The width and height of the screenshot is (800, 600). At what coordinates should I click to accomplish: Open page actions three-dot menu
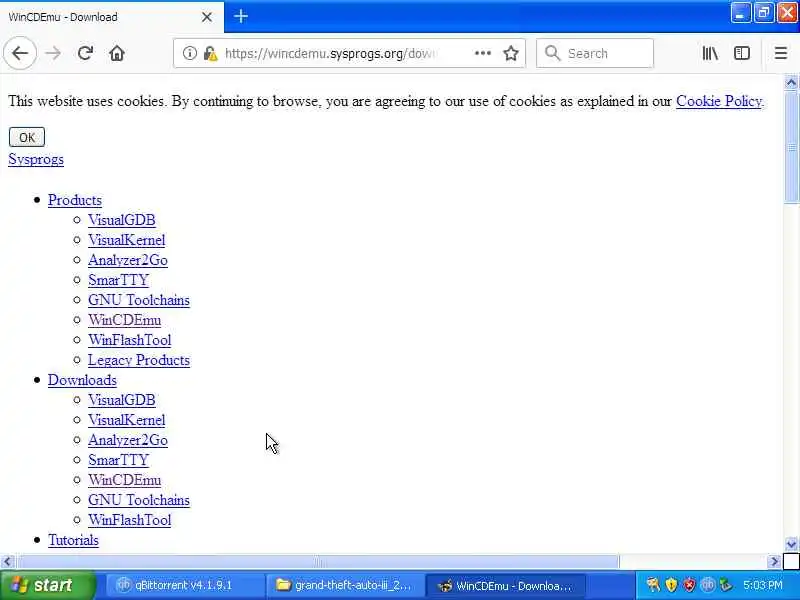[x=483, y=53]
